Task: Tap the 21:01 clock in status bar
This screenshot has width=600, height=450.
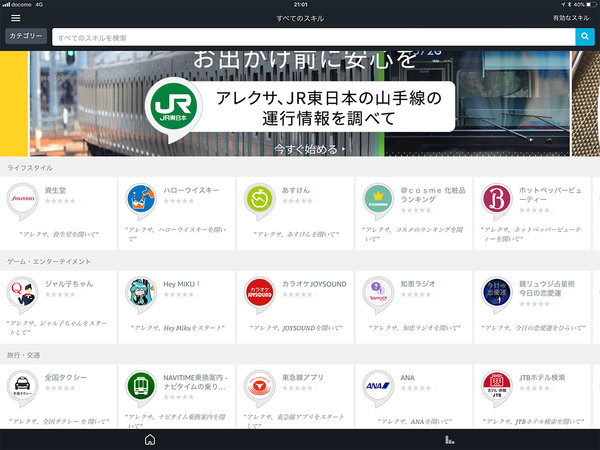Action: tap(300, 5)
